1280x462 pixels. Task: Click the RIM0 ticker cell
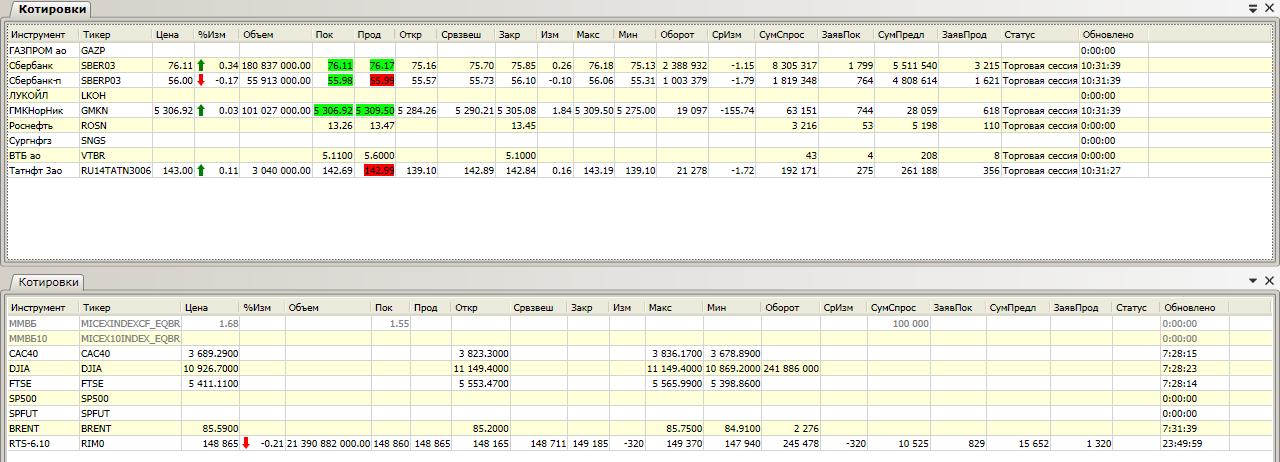click(x=130, y=443)
